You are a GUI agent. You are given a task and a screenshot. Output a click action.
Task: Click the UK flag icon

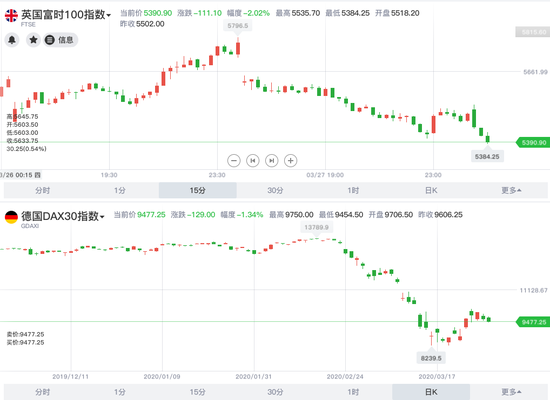tap(11, 15)
